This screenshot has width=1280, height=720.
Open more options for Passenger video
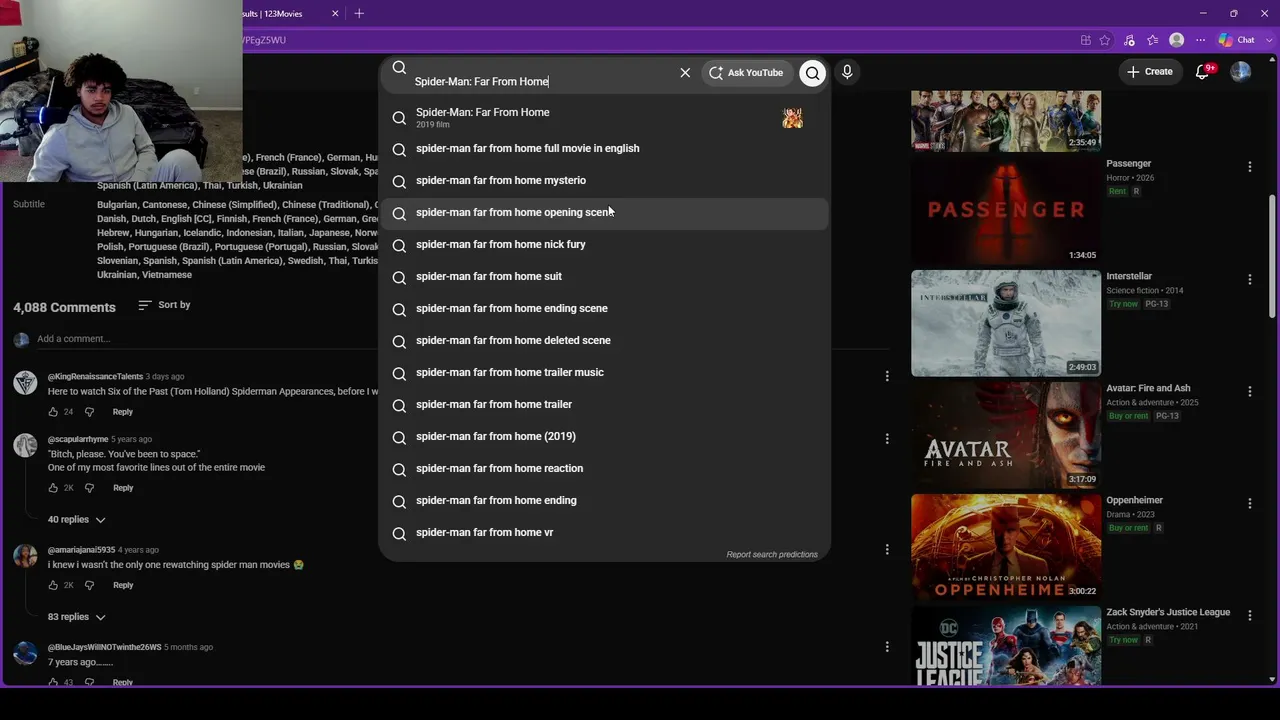click(x=1249, y=167)
